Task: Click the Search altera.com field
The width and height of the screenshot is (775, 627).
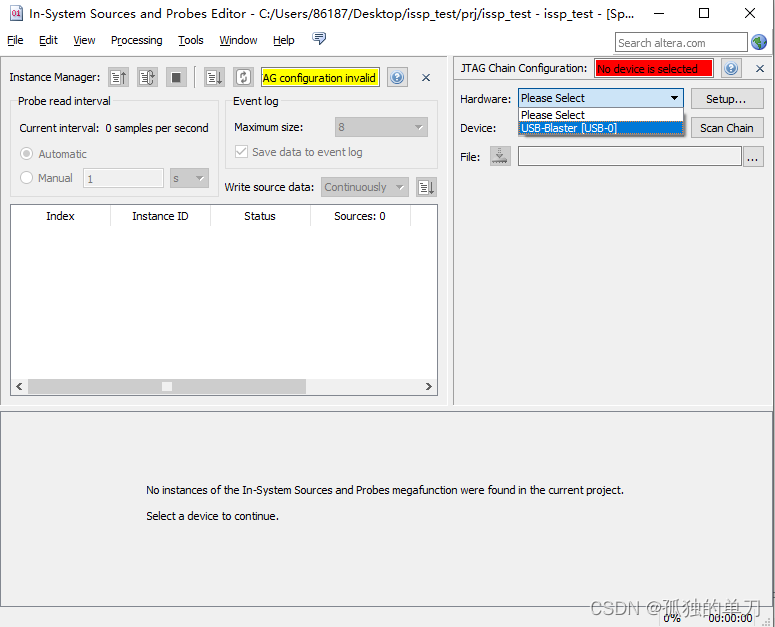Action: click(681, 42)
